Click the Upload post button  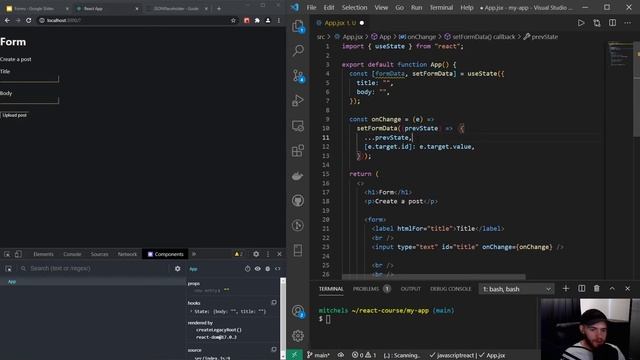click(14, 115)
